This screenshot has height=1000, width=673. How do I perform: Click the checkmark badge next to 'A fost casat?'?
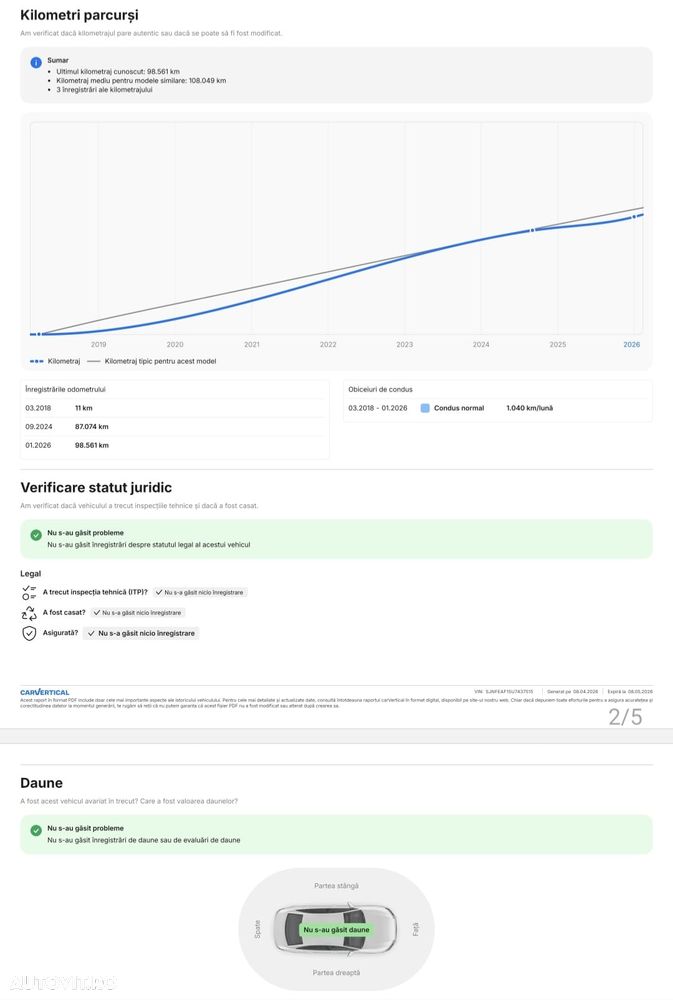pos(137,612)
